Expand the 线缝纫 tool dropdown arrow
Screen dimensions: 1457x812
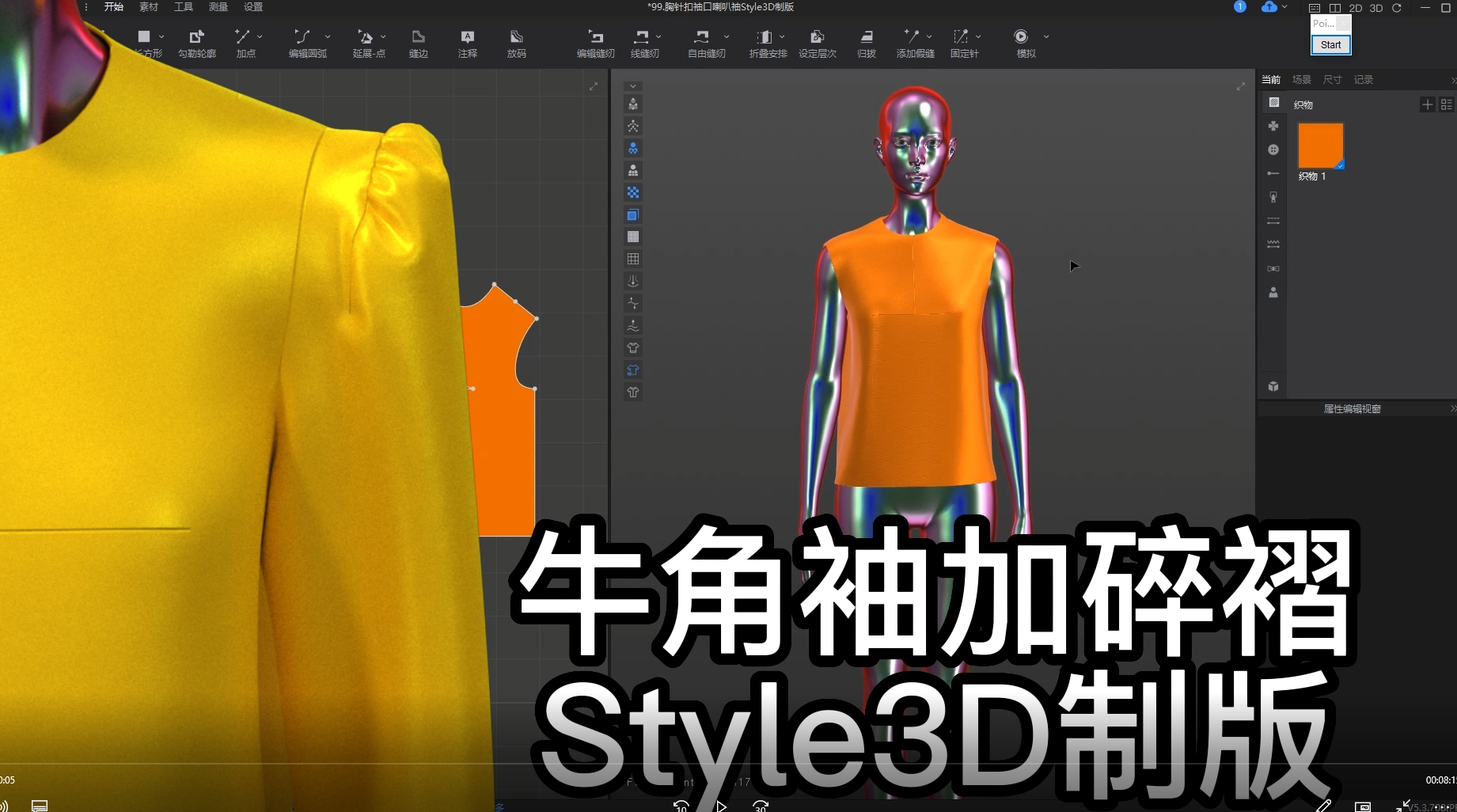click(658, 36)
